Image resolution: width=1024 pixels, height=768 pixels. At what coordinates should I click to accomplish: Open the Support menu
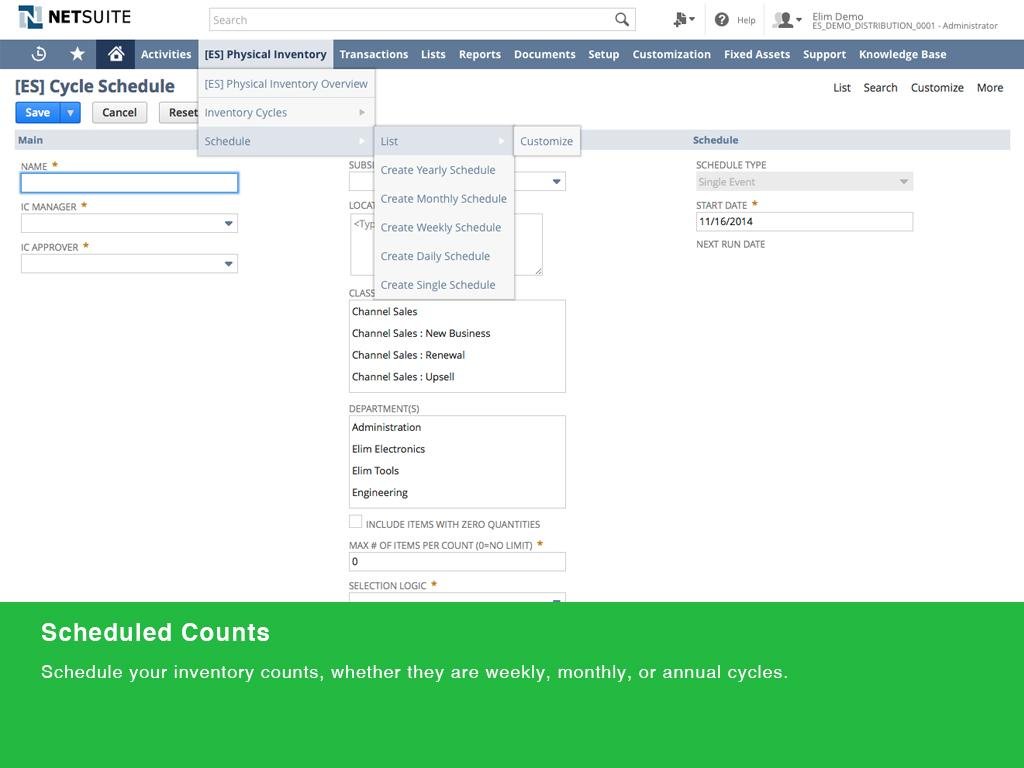[824, 54]
